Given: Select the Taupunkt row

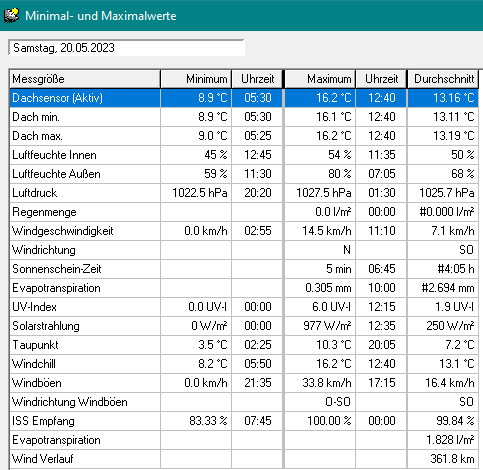Looking at the screenshot, I should click(x=244, y=345).
